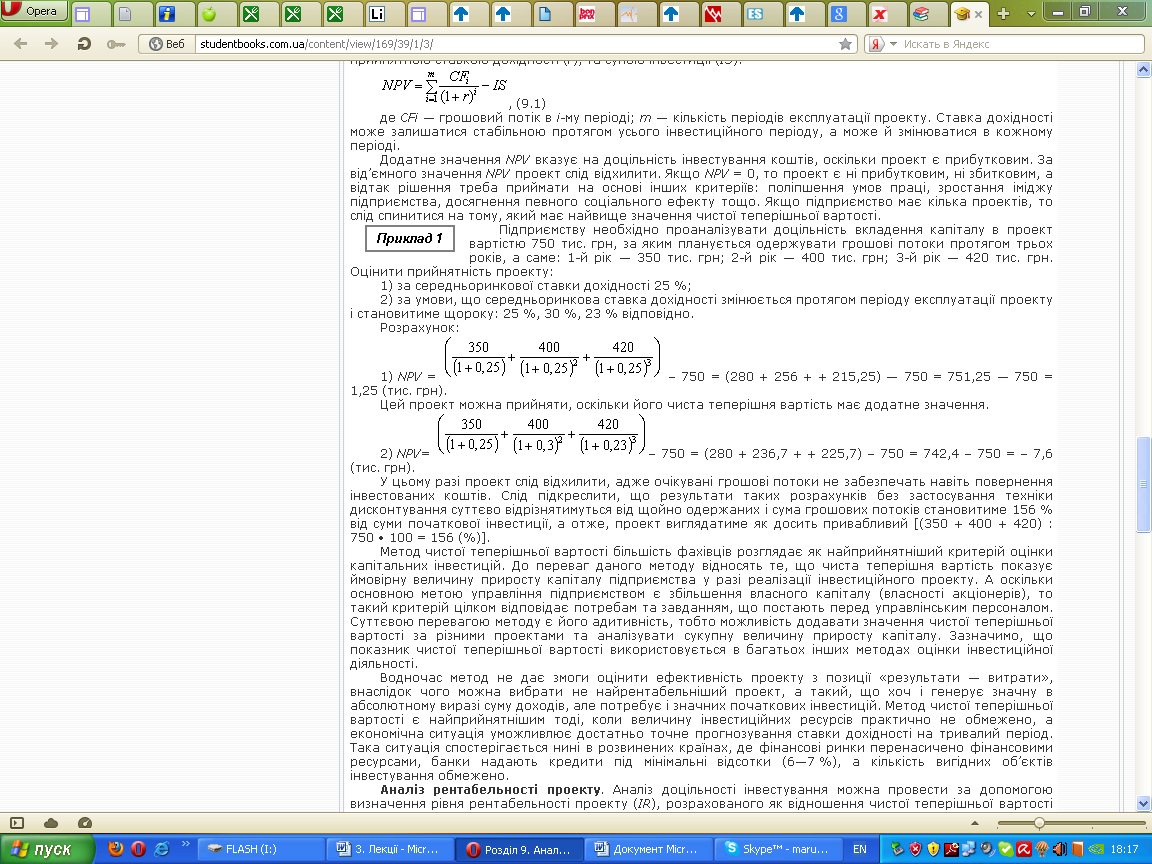Image resolution: width=1152 pixels, height=864 pixels.
Task: Click the 'Розрахунок:' text line
Action: (x=420, y=328)
